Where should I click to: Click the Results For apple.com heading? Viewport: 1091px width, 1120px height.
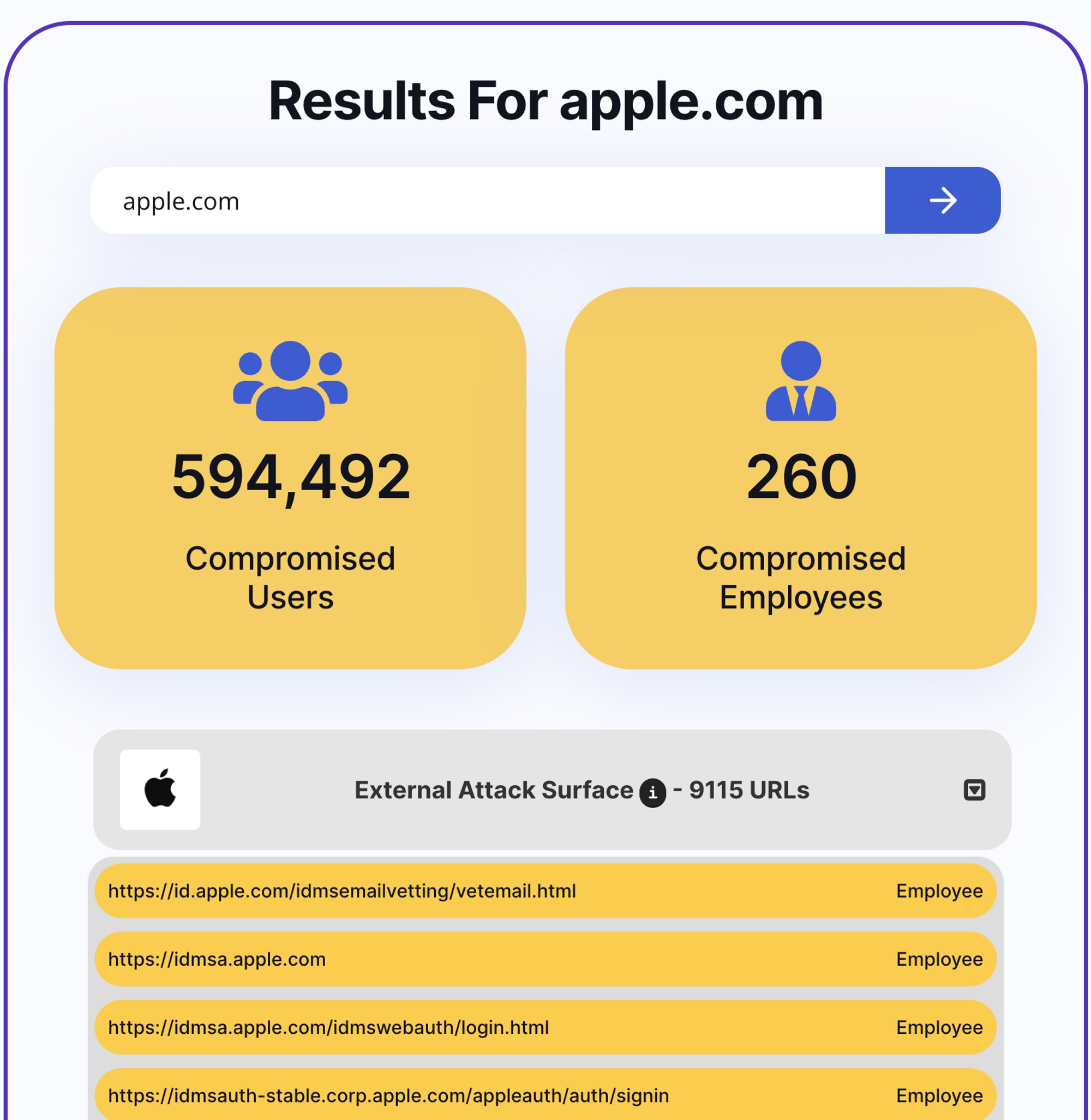coord(545,101)
